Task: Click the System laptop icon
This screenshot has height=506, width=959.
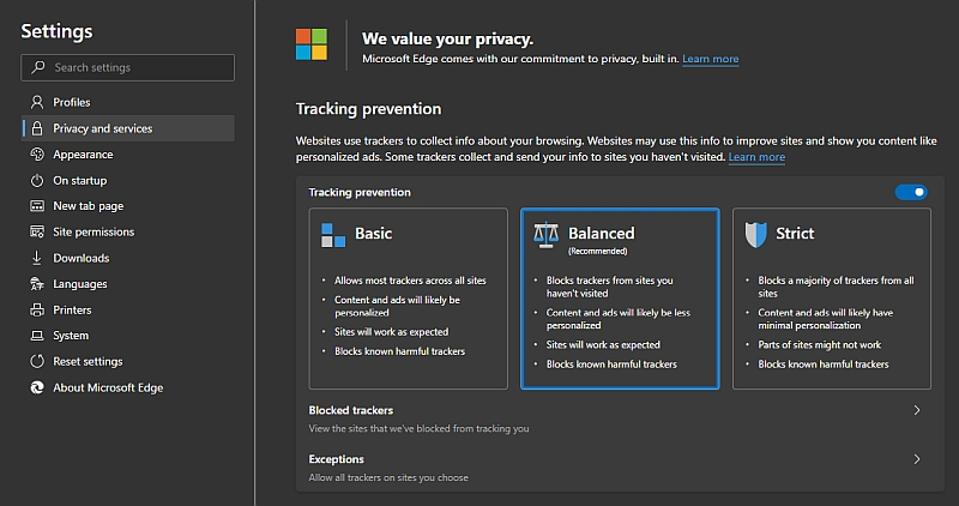Action: (37, 335)
